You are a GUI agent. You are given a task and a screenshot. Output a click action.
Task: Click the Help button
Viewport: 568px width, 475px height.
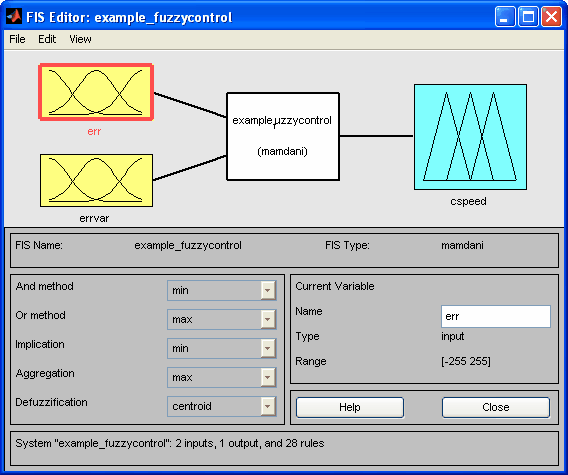tap(350, 407)
